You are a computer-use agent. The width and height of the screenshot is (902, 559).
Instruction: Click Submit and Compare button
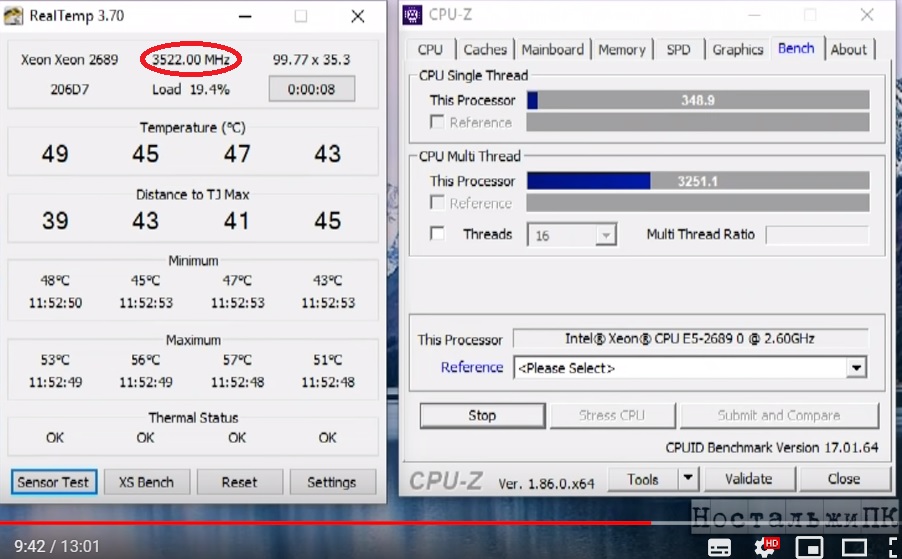779,415
